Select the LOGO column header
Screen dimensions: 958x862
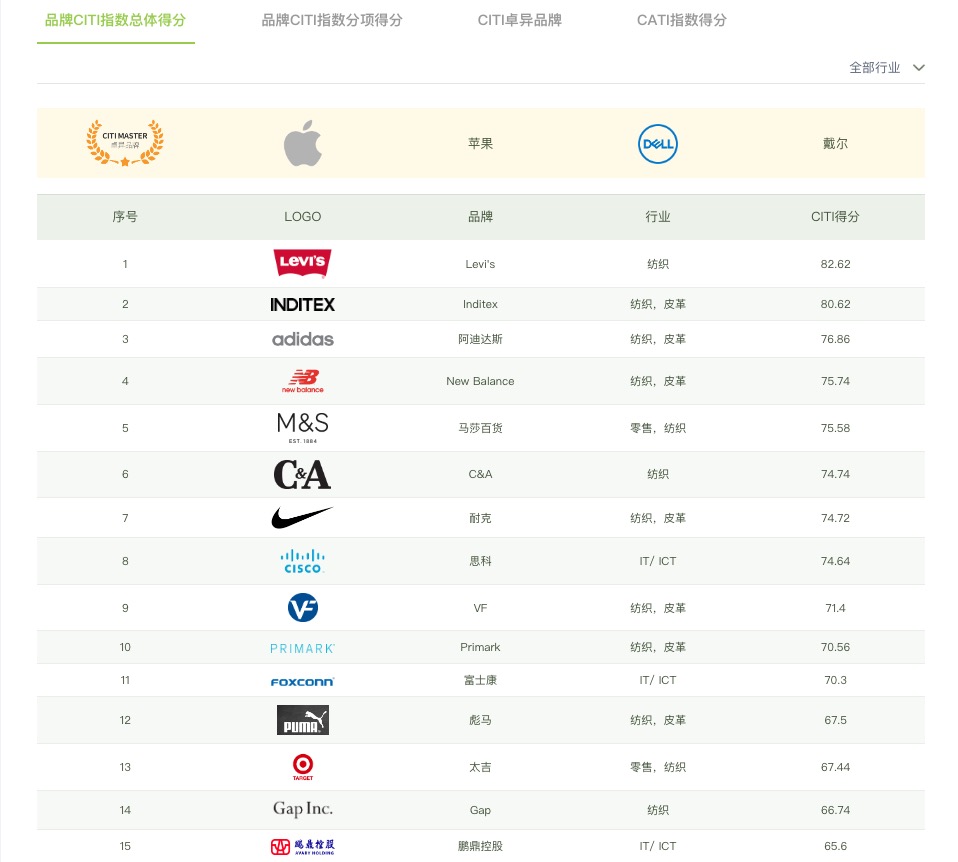click(x=302, y=217)
